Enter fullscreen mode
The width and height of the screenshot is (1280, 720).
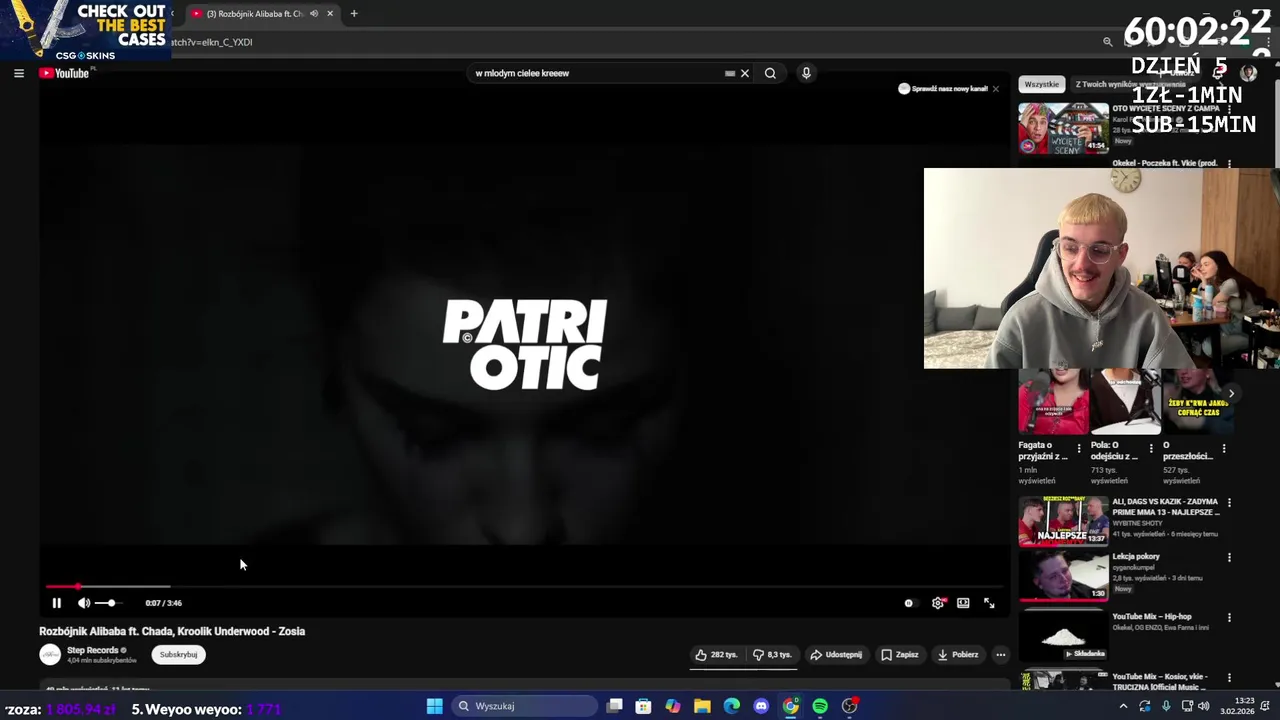point(989,603)
